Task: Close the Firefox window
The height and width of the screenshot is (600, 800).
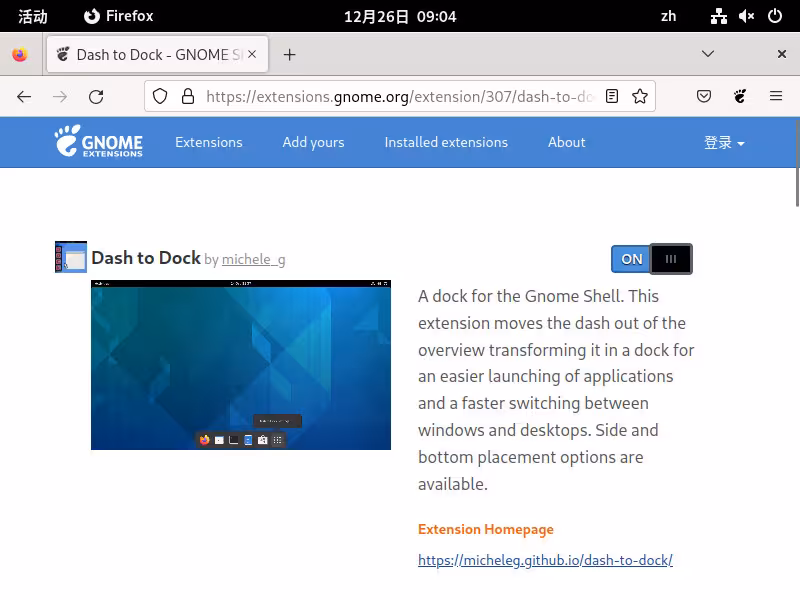Action: [x=782, y=54]
